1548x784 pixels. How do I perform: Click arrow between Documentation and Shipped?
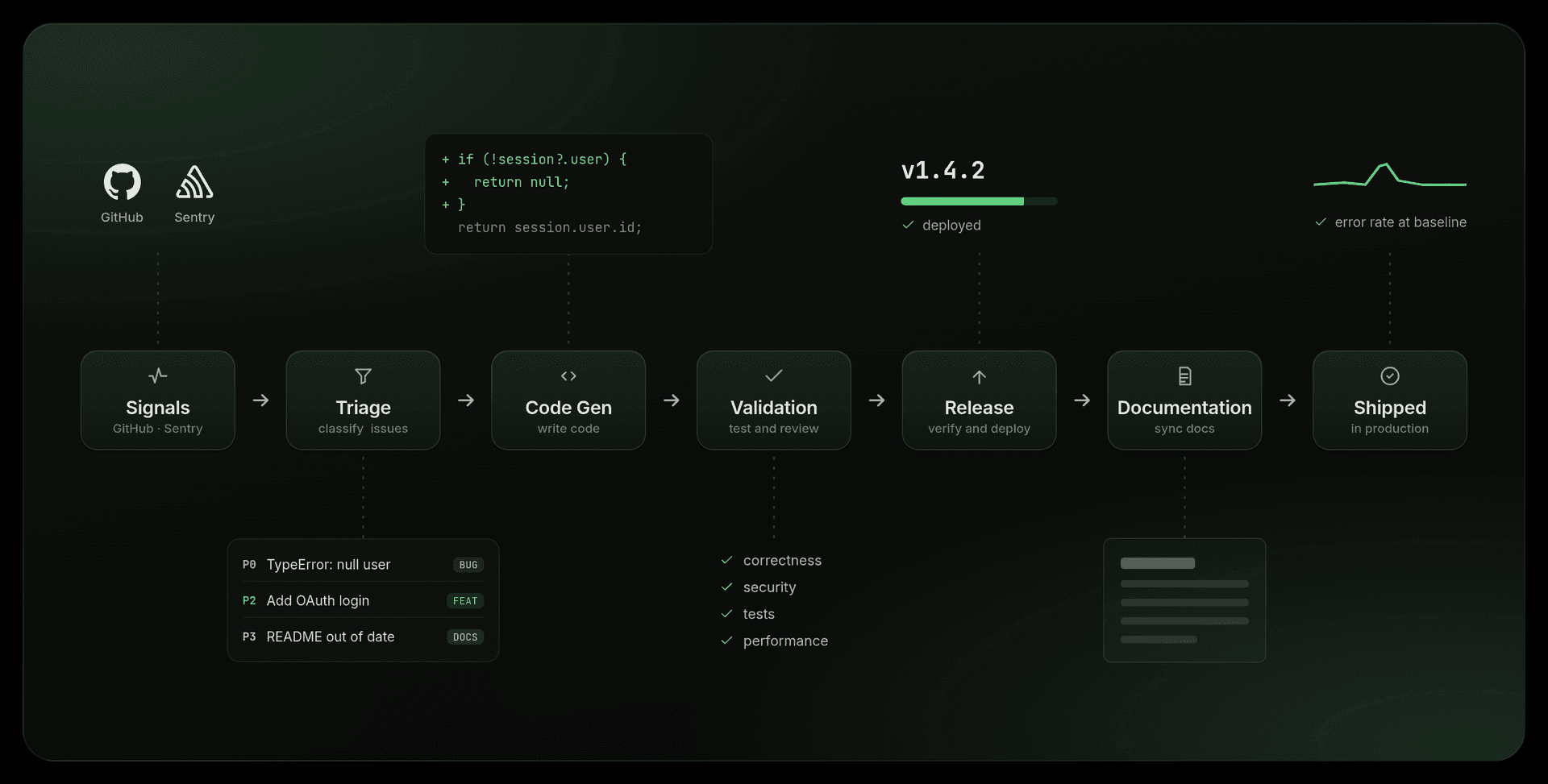1288,400
